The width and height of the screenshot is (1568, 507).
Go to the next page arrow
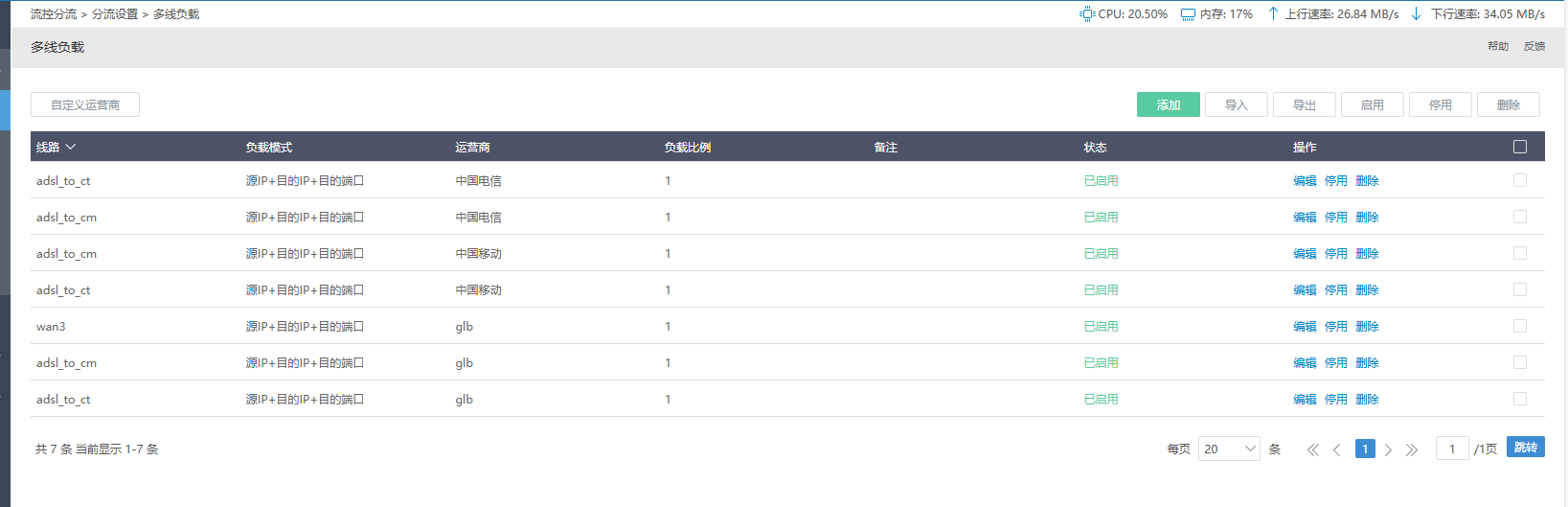pos(1388,449)
